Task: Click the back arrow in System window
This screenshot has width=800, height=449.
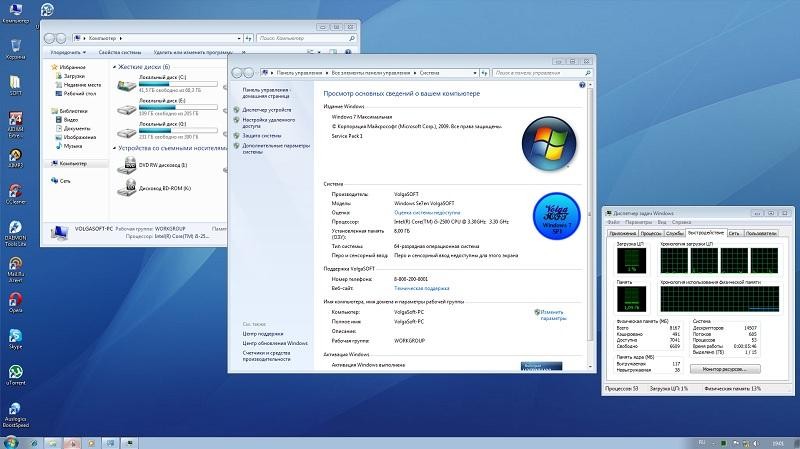Action: (x=236, y=73)
